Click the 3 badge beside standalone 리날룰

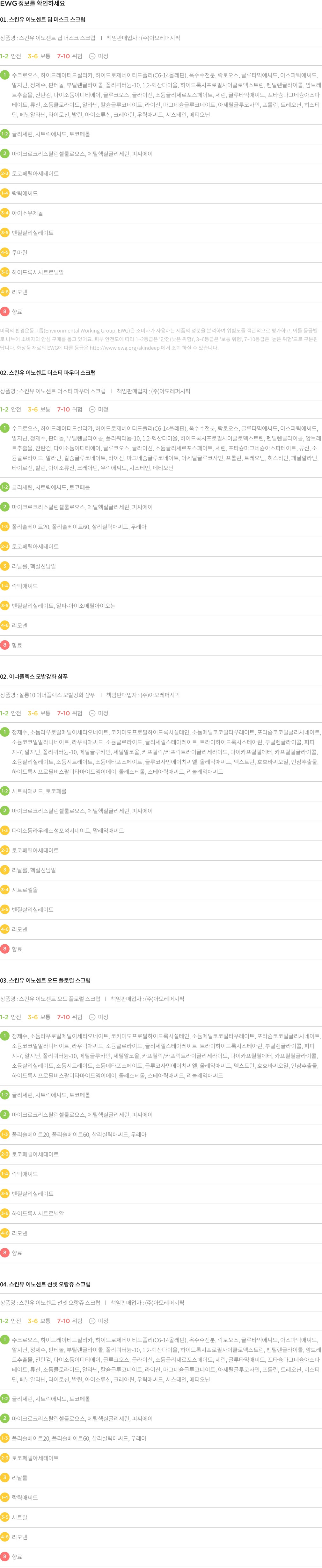5,1477
